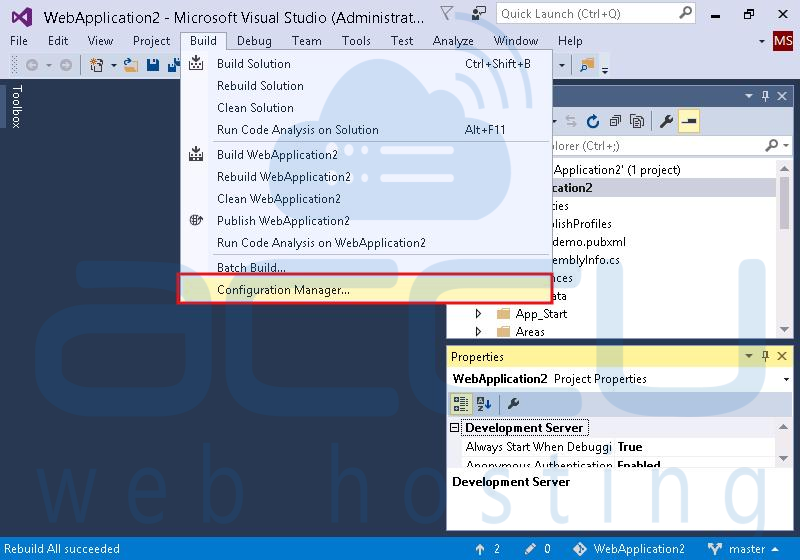Select Build WebApplication2

tap(366, 155)
